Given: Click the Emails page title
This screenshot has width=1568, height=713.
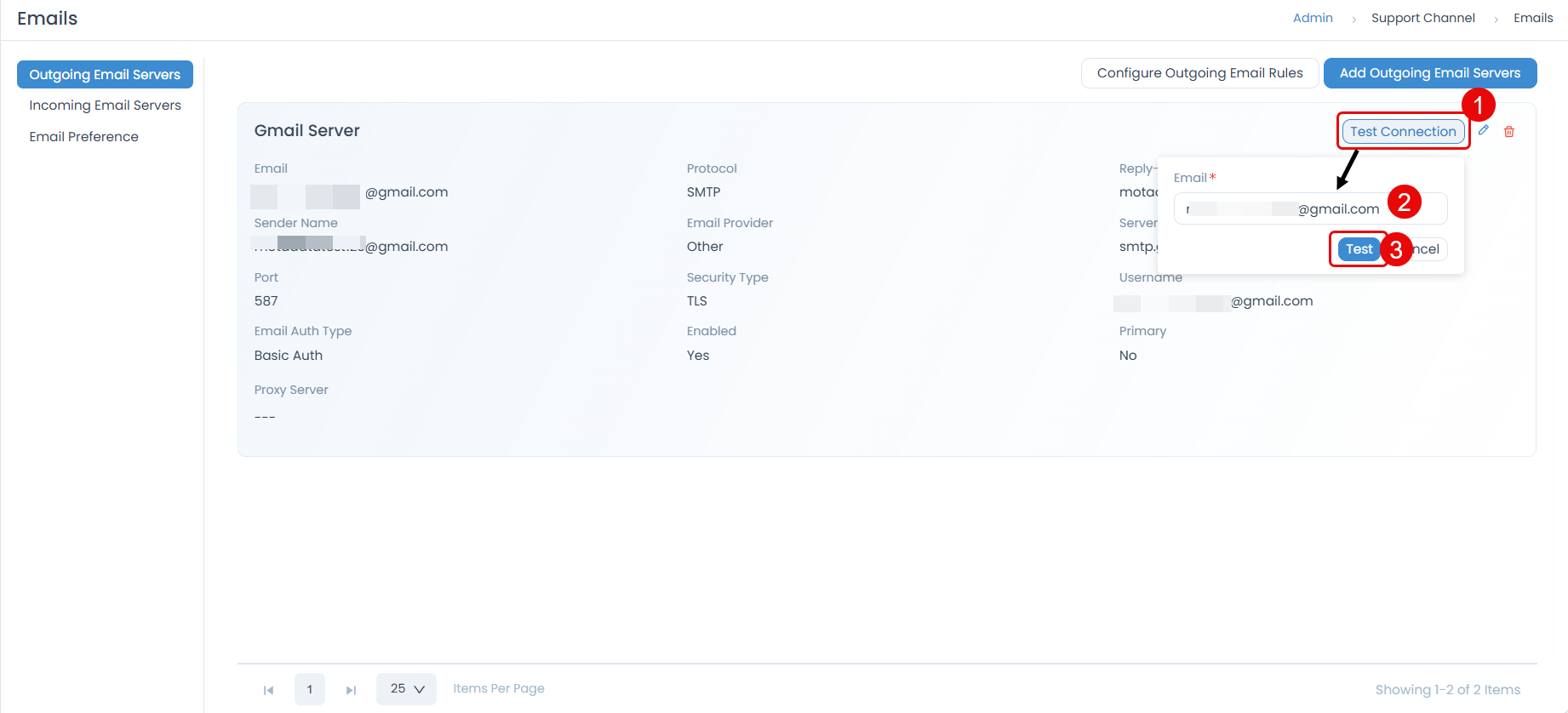Looking at the screenshot, I should (x=48, y=19).
